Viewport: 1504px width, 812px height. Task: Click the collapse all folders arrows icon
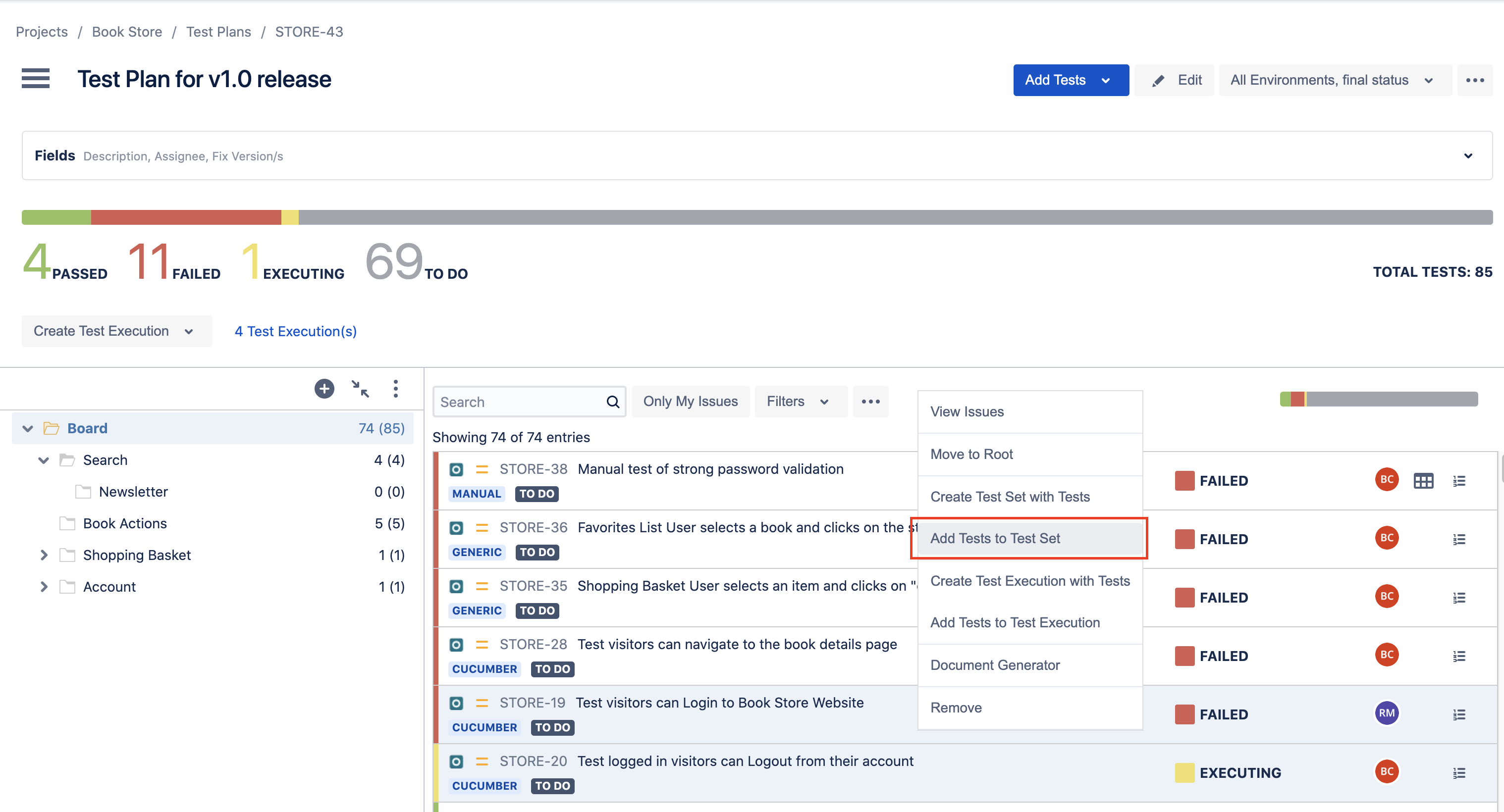click(360, 389)
